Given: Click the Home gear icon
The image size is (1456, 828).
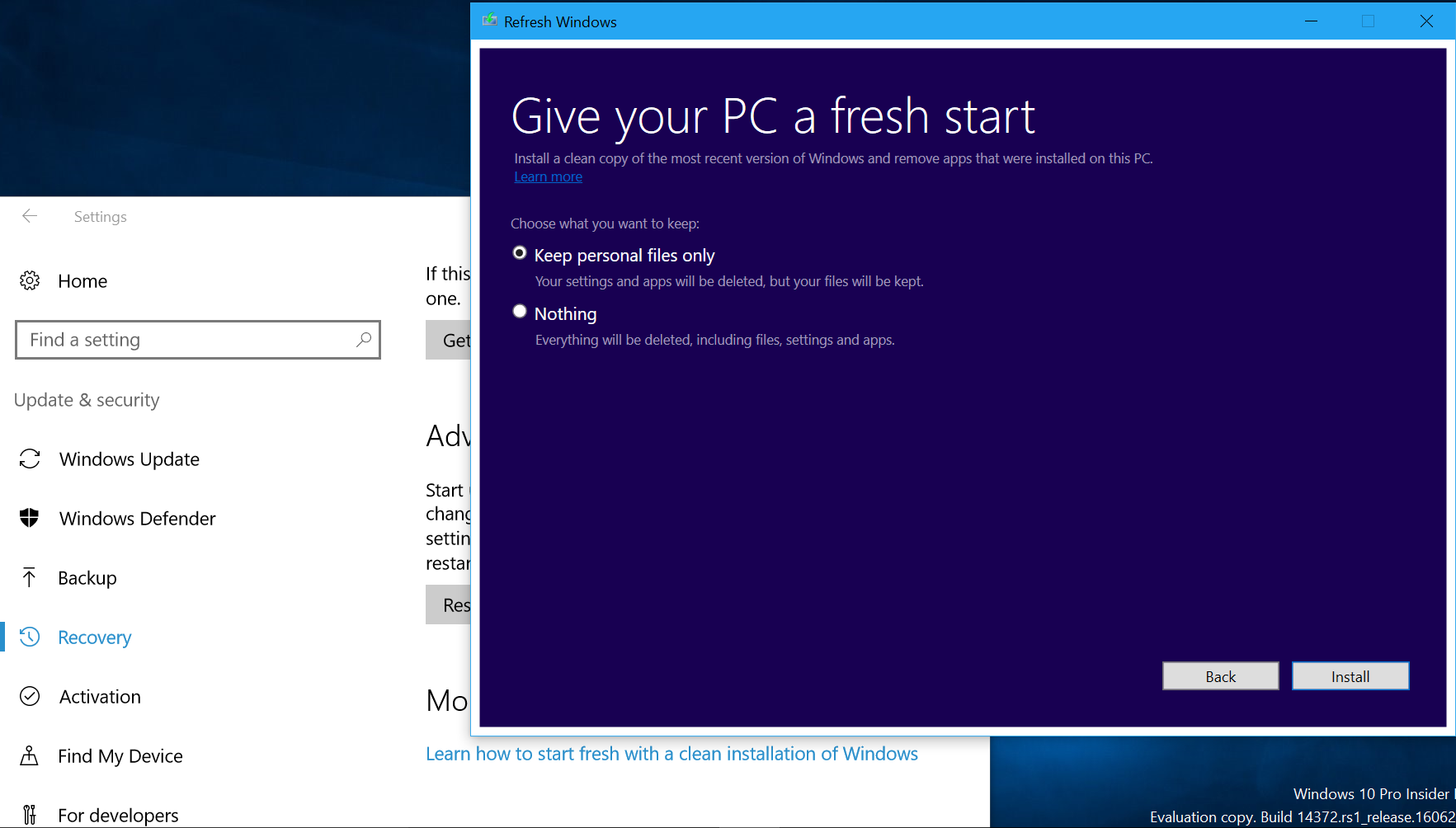Looking at the screenshot, I should [x=30, y=281].
